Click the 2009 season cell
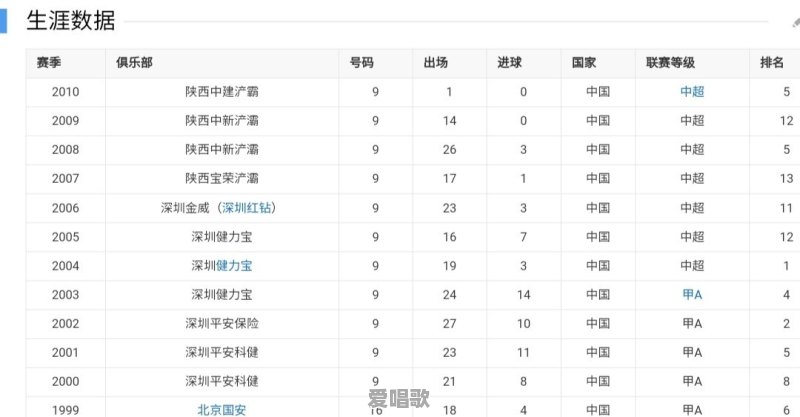The width and height of the screenshot is (800, 417). pos(65,121)
